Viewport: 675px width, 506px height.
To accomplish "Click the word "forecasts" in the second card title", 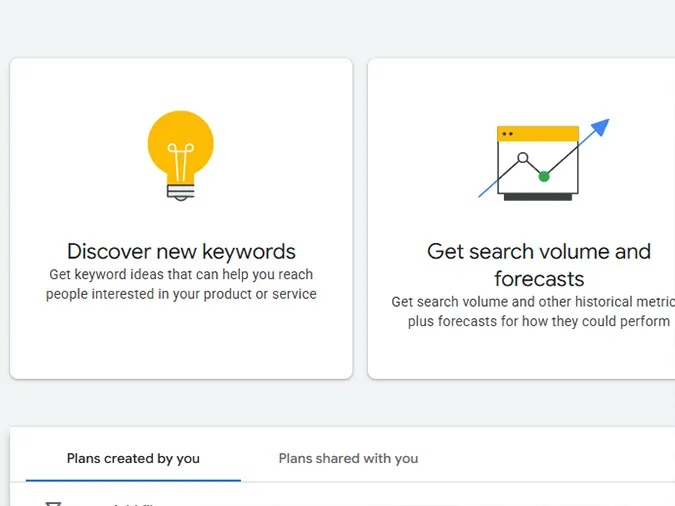I will click(x=539, y=278).
